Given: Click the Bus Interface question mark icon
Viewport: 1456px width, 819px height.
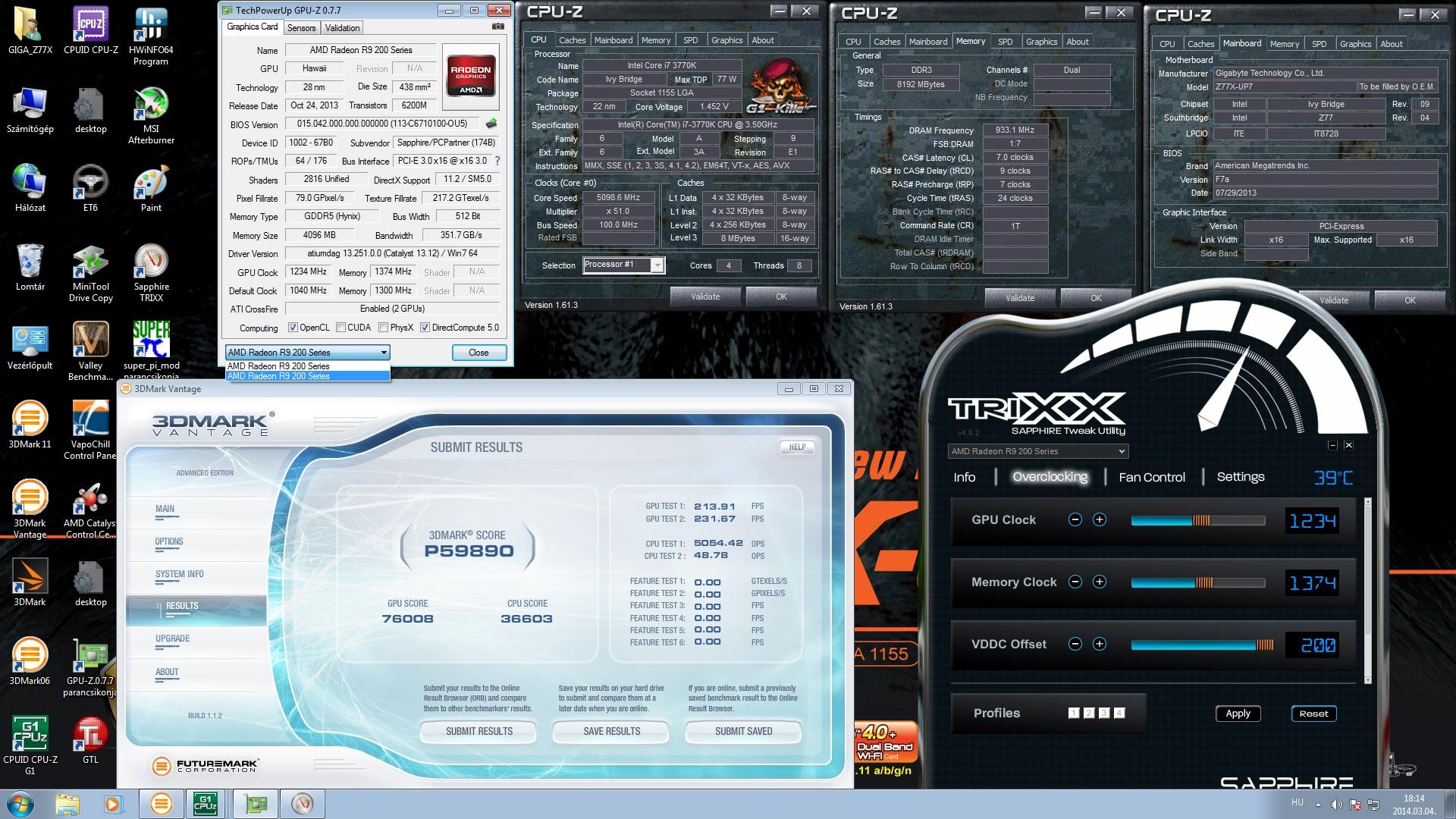Looking at the screenshot, I should [497, 161].
